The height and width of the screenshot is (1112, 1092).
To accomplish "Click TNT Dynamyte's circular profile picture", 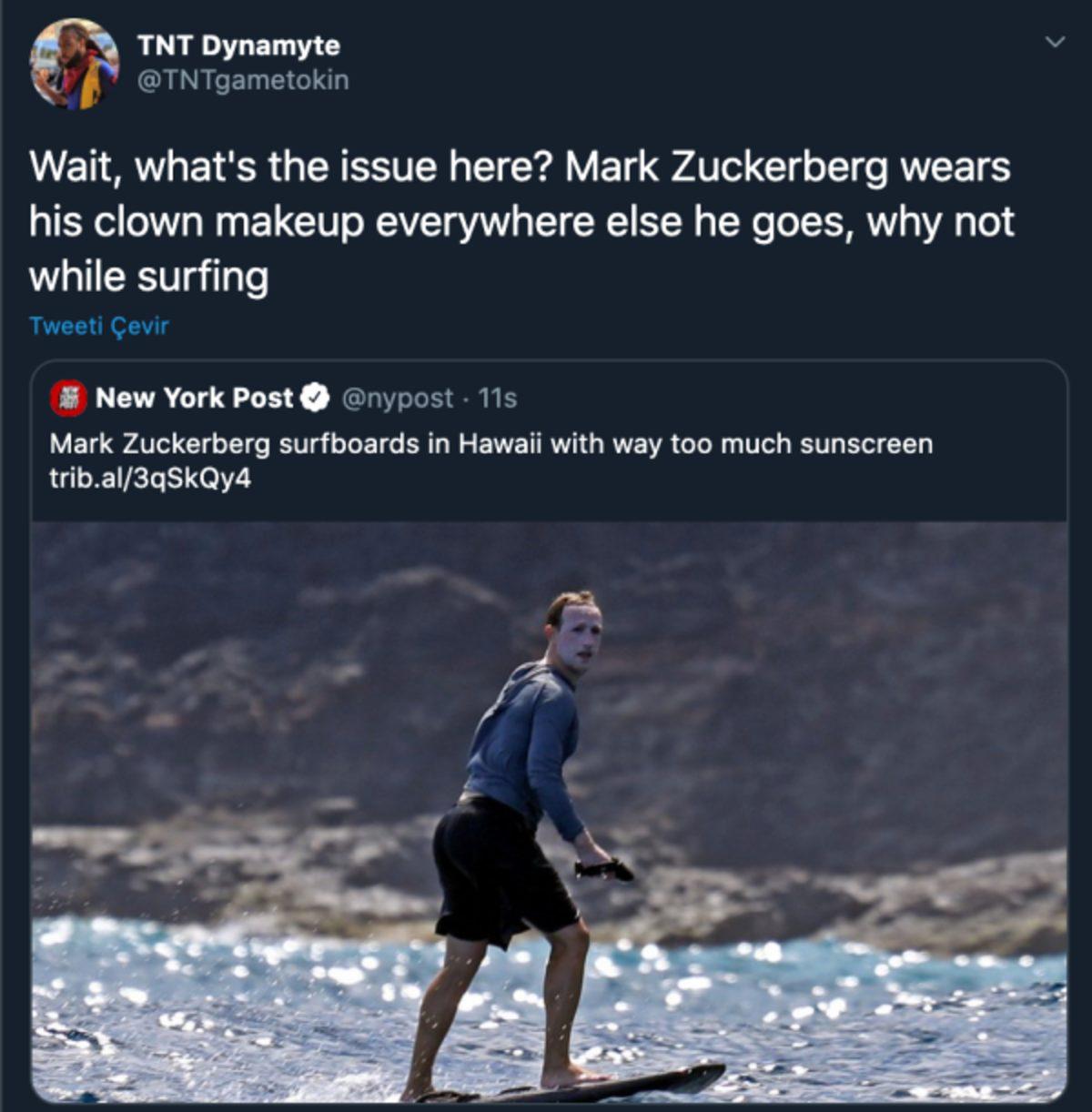I will [76, 62].
